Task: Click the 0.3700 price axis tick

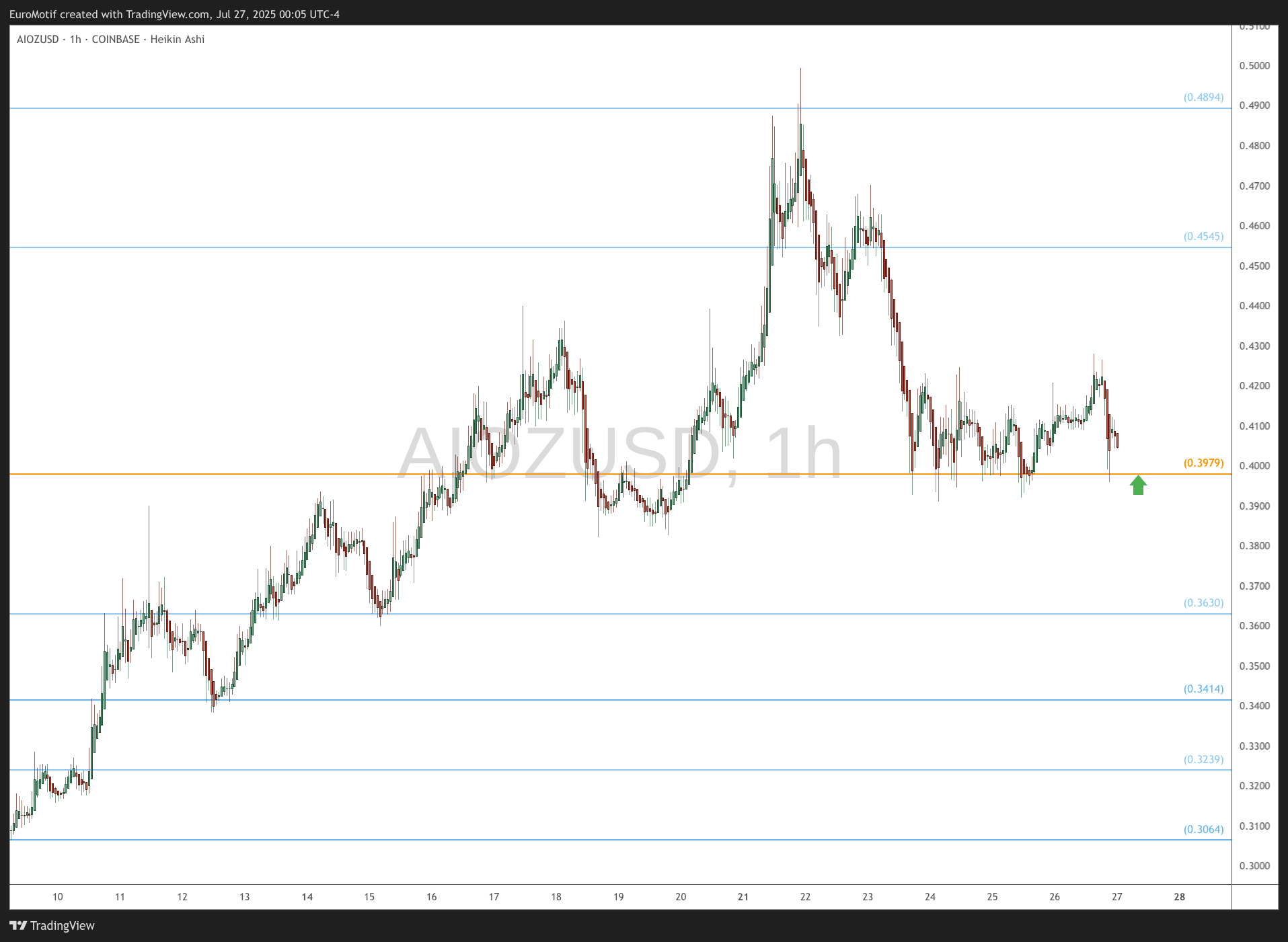Action: coord(1254,586)
